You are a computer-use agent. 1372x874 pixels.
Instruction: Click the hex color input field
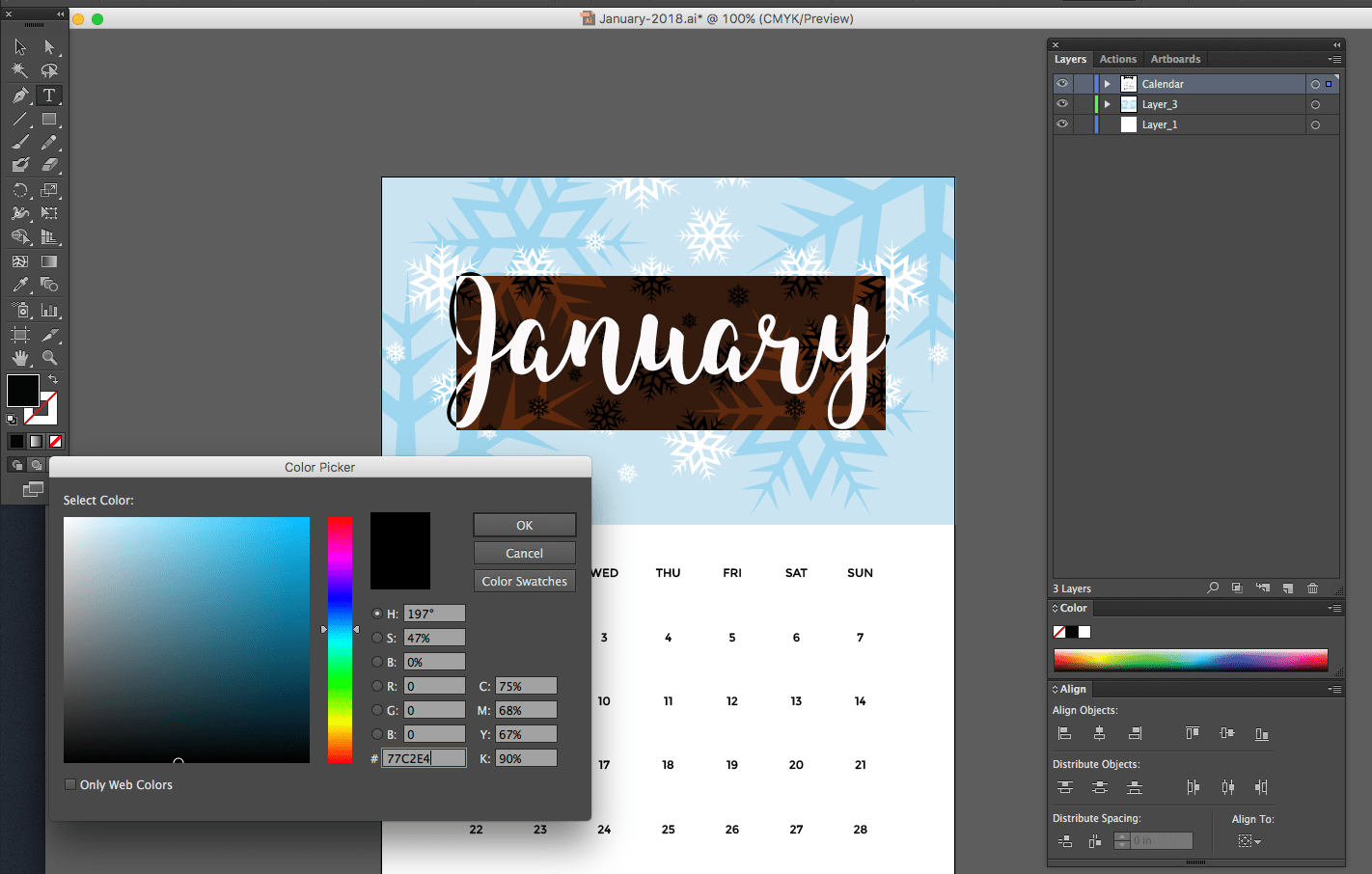pyautogui.click(x=425, y=758)
